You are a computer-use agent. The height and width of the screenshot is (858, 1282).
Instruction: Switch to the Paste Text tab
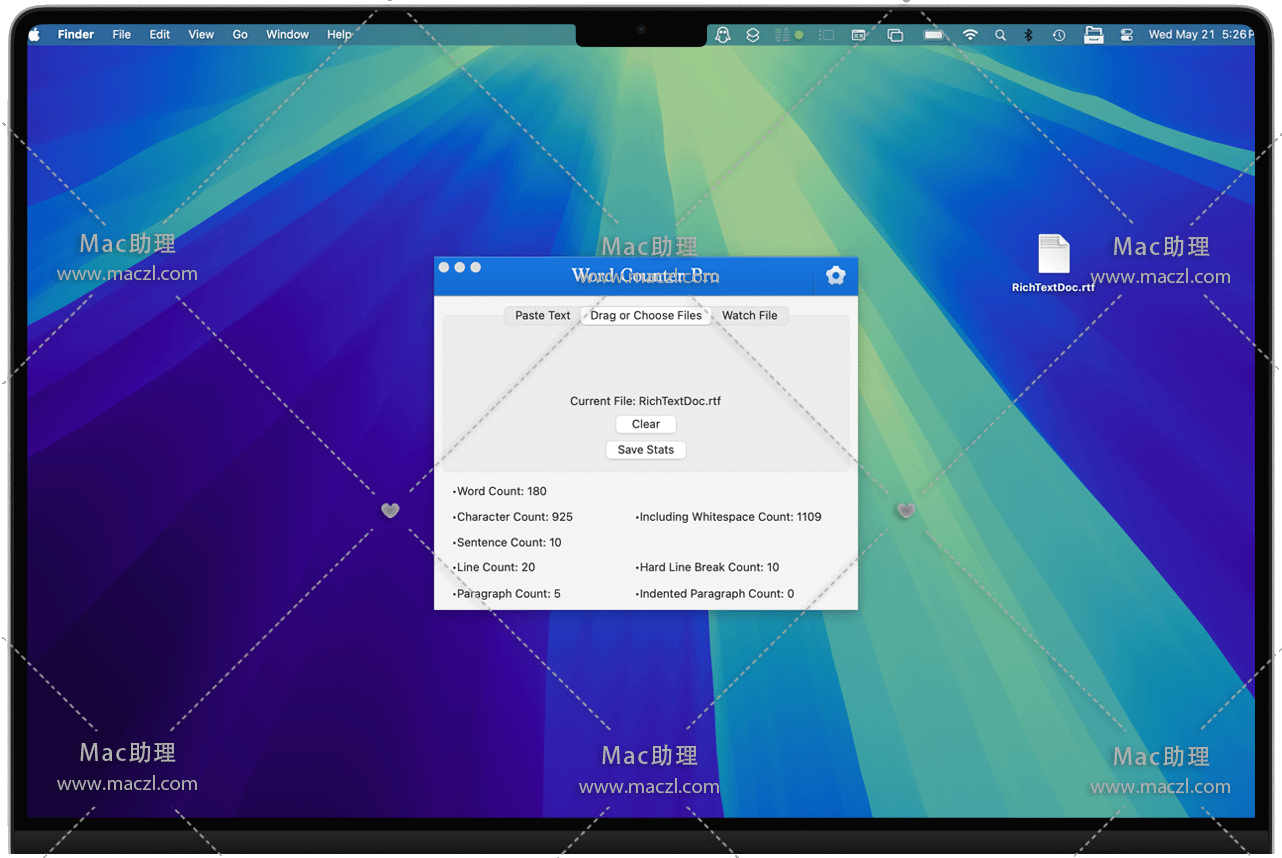pyautogui.click(x=542, y=315)
